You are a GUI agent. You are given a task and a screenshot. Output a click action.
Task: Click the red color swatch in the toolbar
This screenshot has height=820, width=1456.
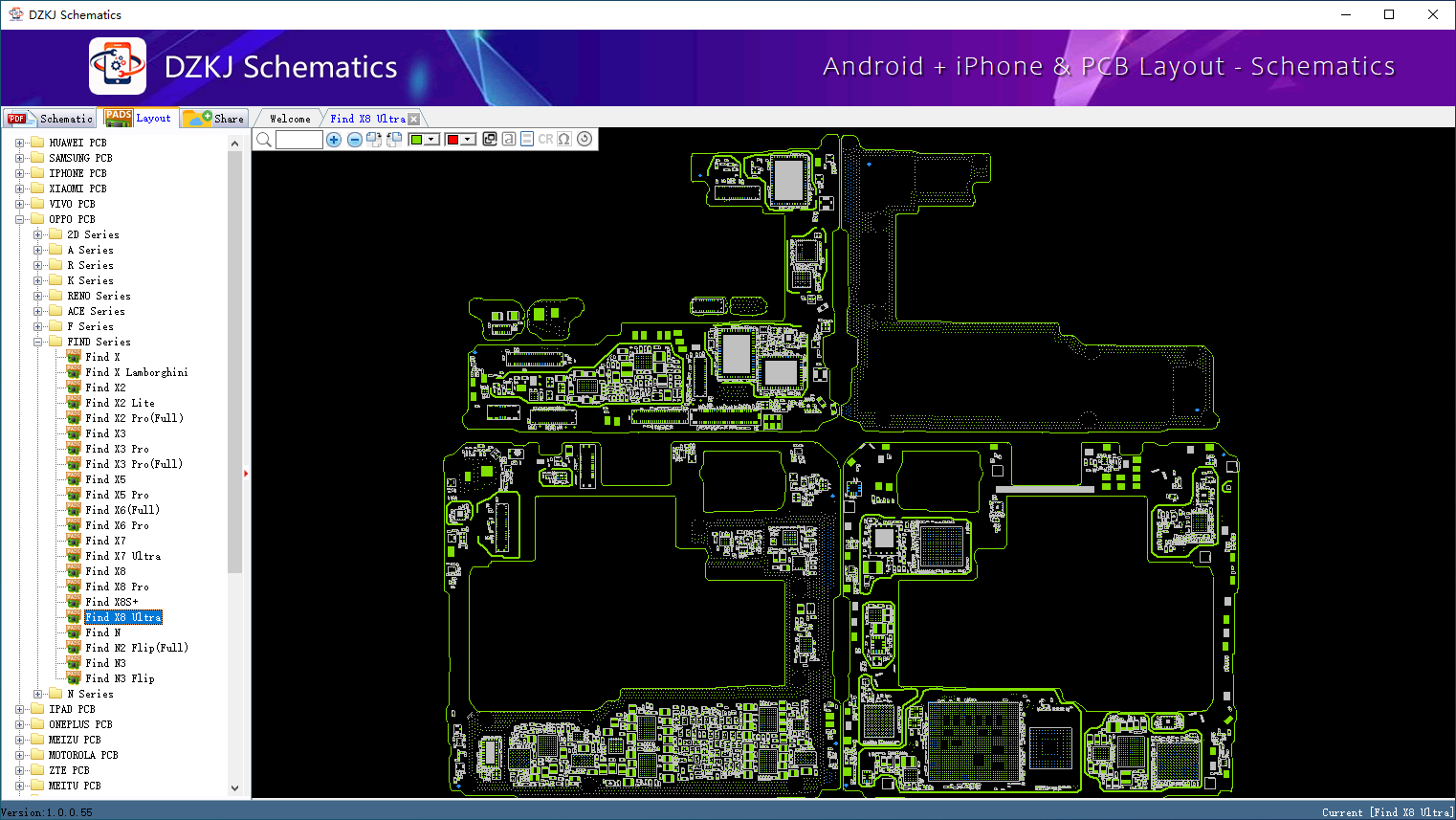tap(453, 140)
